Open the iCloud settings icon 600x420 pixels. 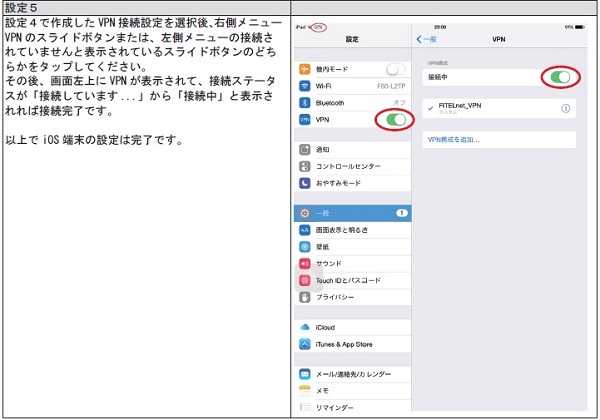pos(305,327)
